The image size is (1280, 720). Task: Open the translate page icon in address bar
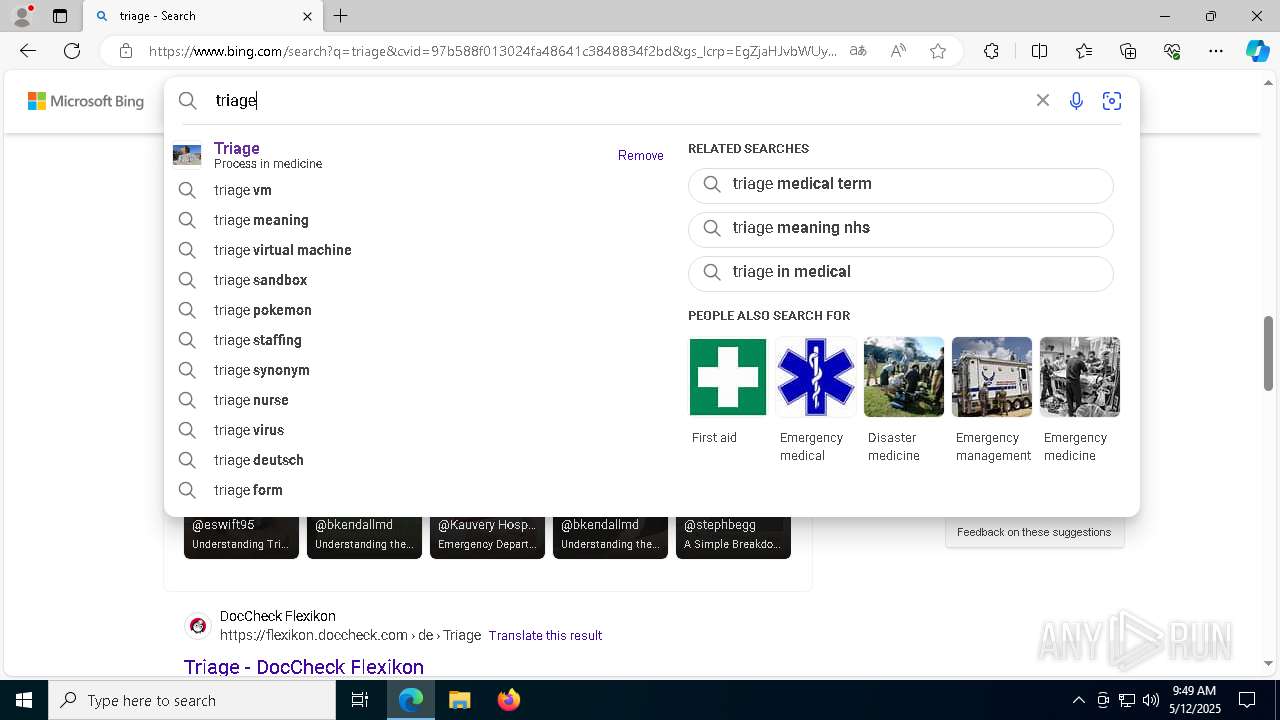click(x=858, y=51)
